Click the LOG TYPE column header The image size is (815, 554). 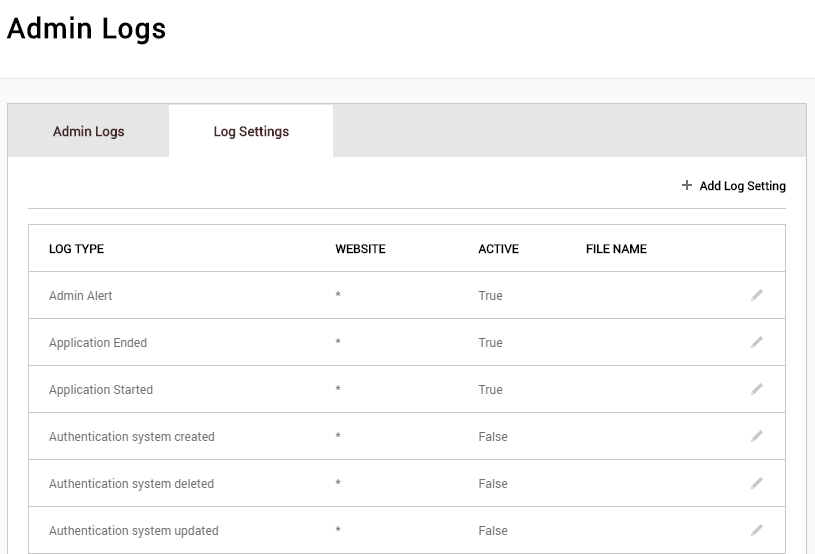point(76,249)
